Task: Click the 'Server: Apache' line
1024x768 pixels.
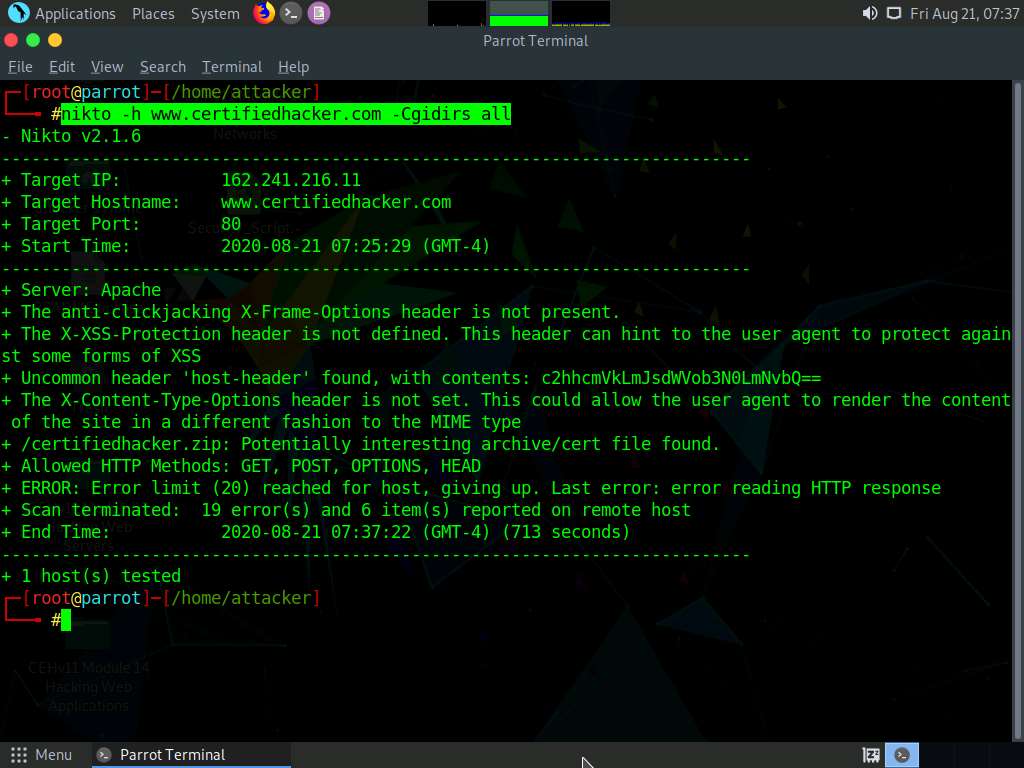Action: (x=81, y=290)
